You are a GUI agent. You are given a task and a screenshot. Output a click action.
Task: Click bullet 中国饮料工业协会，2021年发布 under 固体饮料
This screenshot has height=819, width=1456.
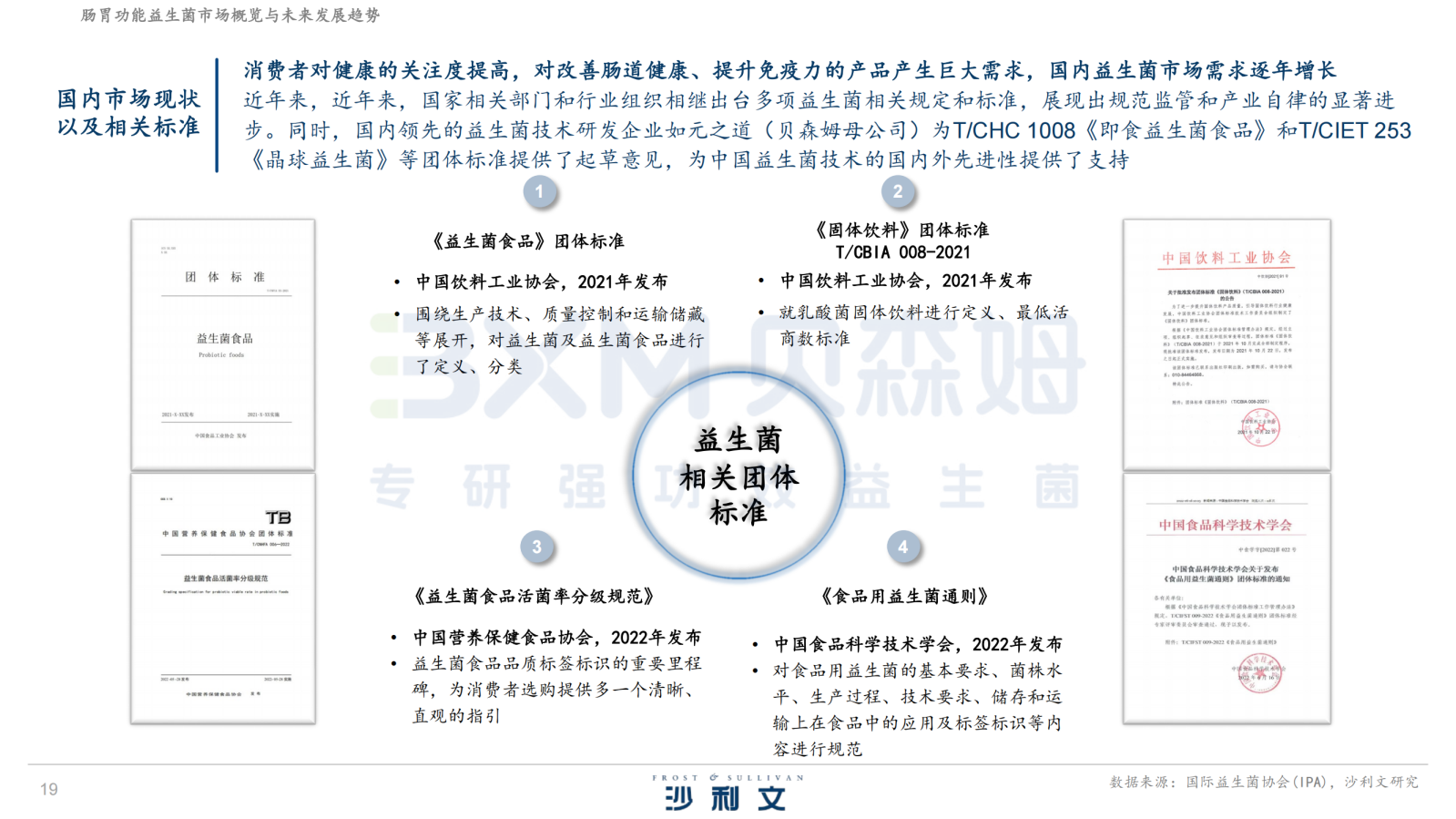(x=906, y=281)
